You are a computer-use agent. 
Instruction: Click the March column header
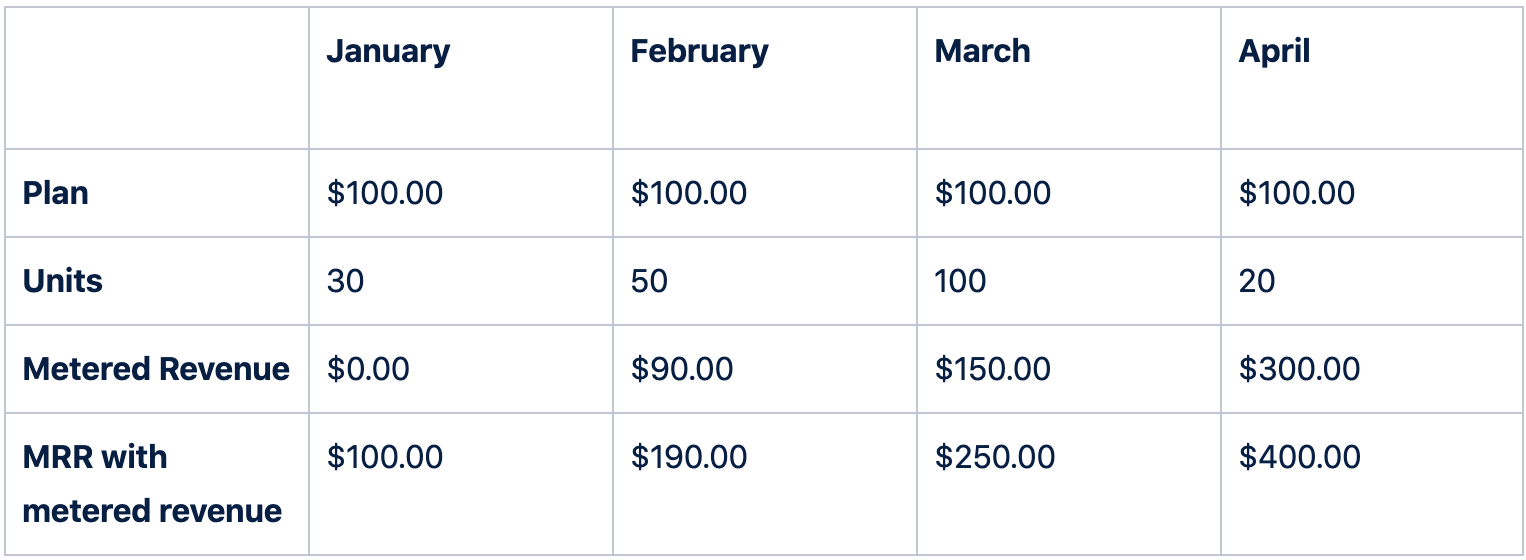[x=982, y=52]
